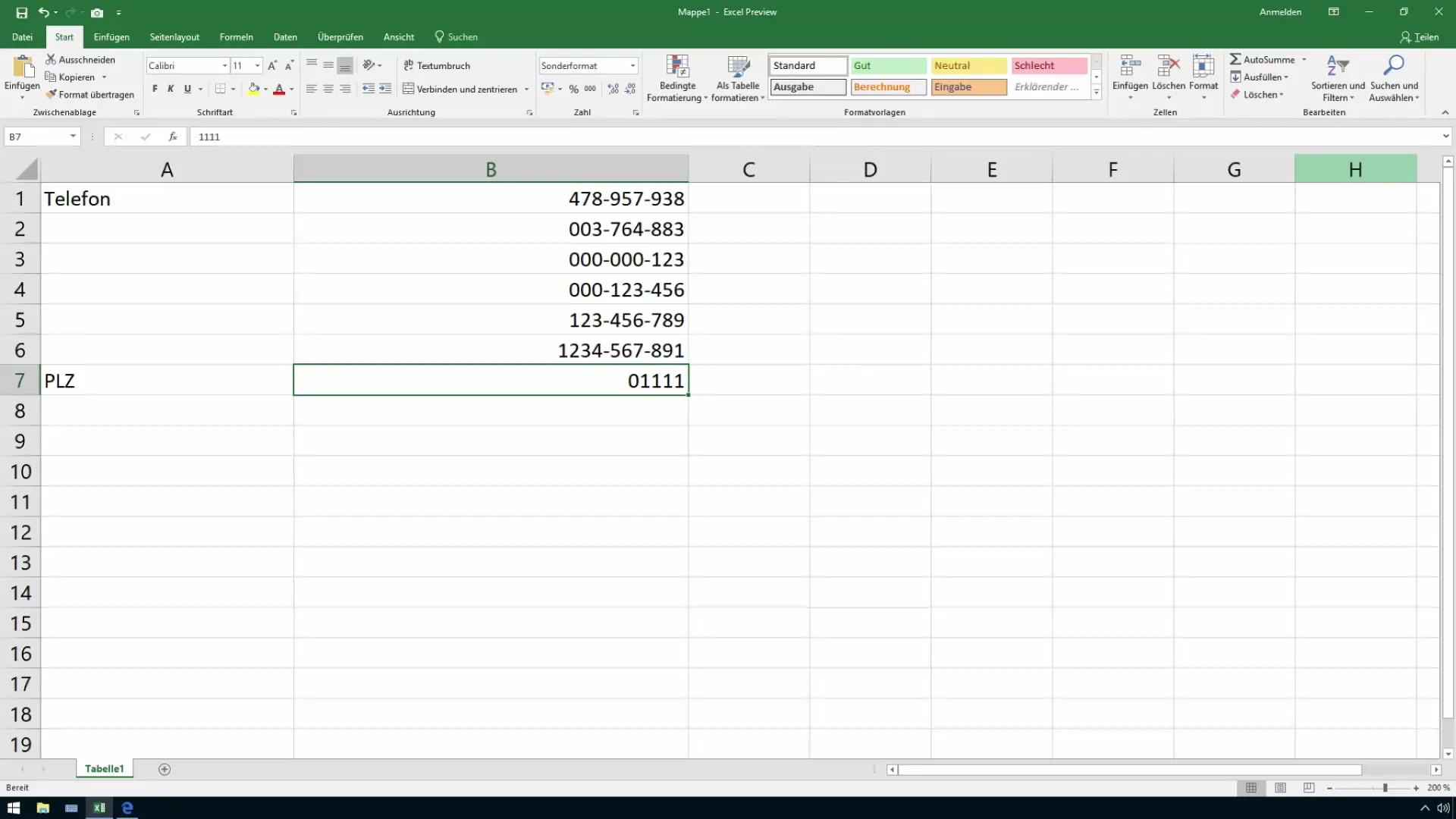Open the Format cells menu icon
Screen dimensions: 1456x819
[1203, 67]
